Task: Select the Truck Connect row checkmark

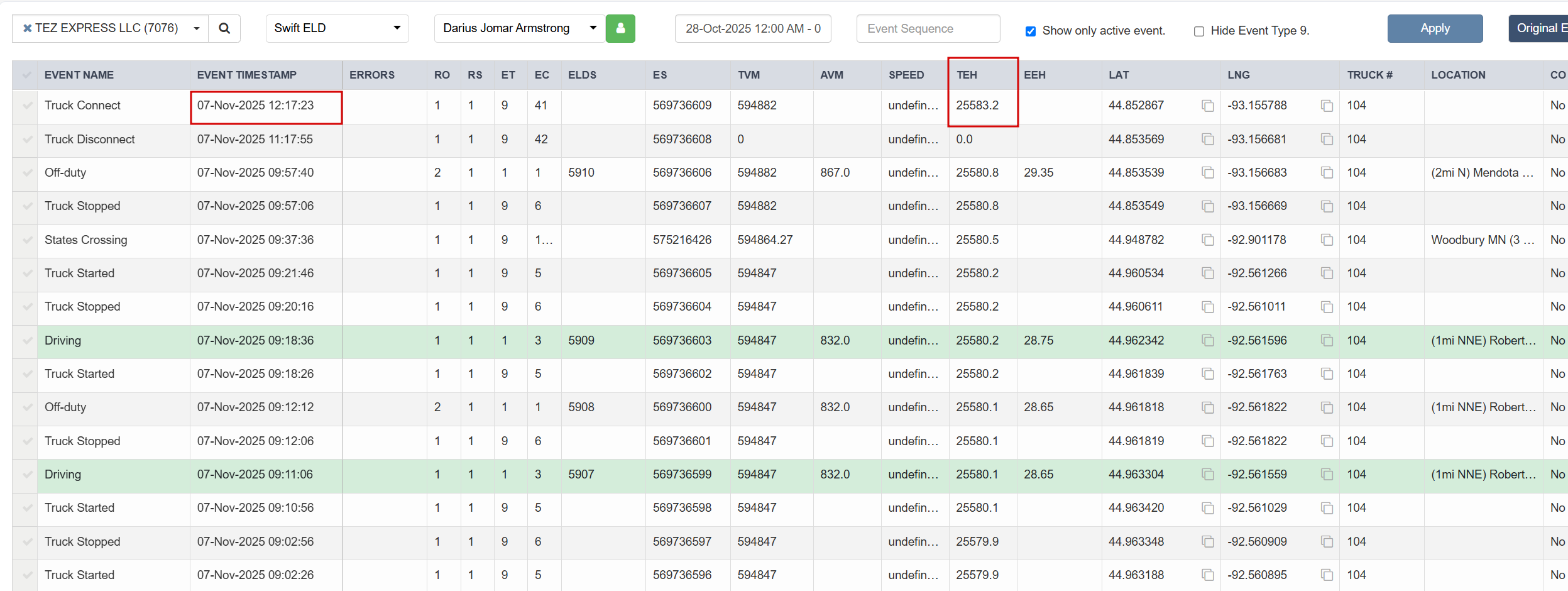Action: (26, 106)
